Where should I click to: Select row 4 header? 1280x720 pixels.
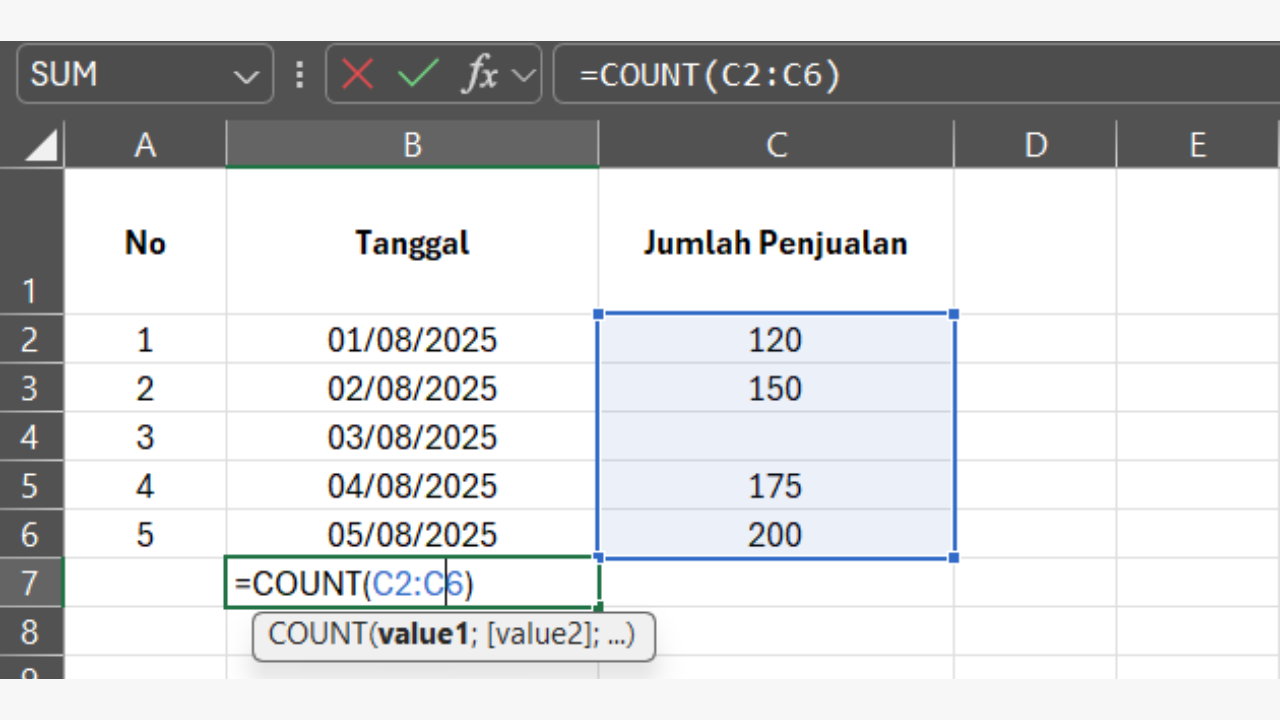pos(31,437)
